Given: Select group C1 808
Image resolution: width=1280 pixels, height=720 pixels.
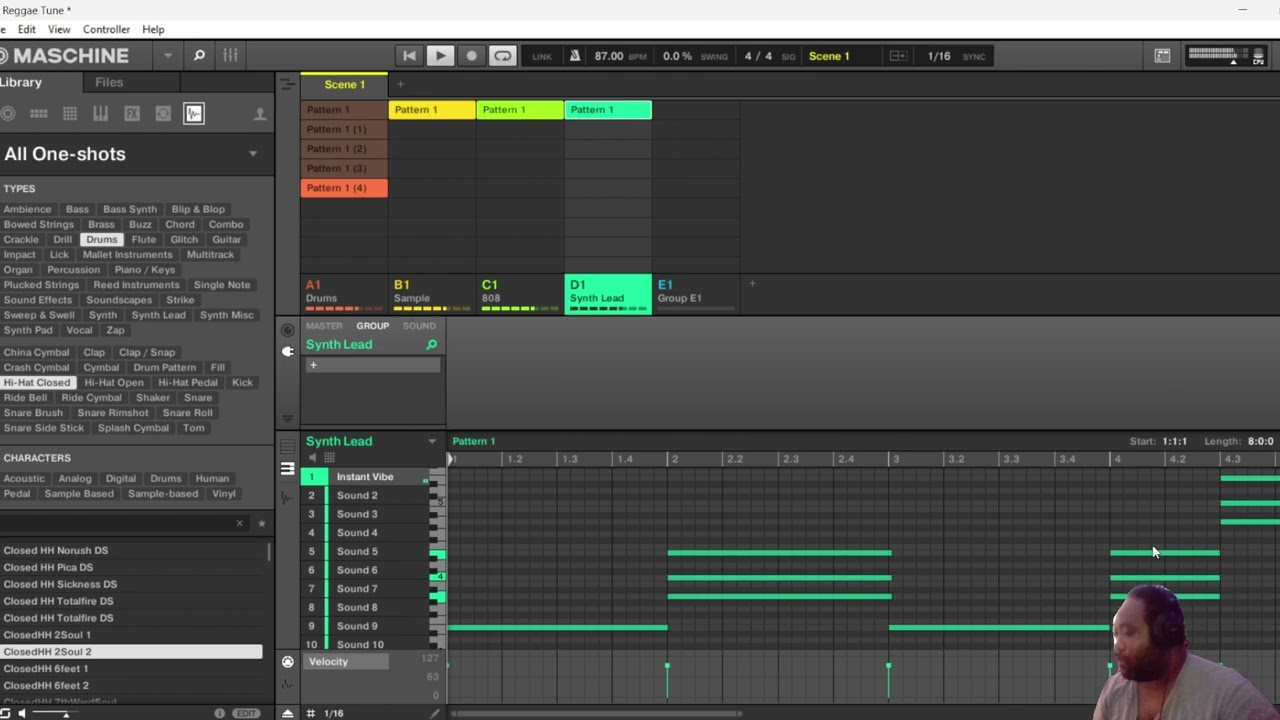Looking at the screenshot, I should [x=520, y=293].
